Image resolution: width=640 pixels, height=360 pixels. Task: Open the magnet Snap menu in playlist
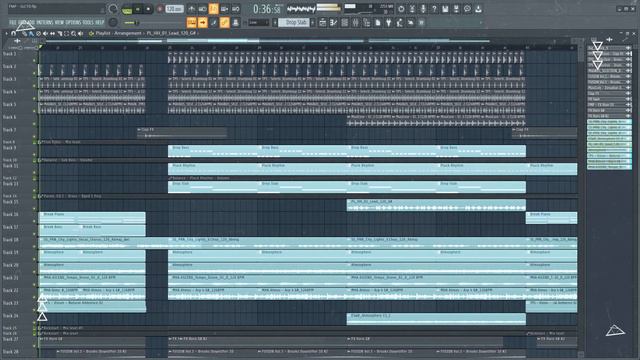coord(13,33)
